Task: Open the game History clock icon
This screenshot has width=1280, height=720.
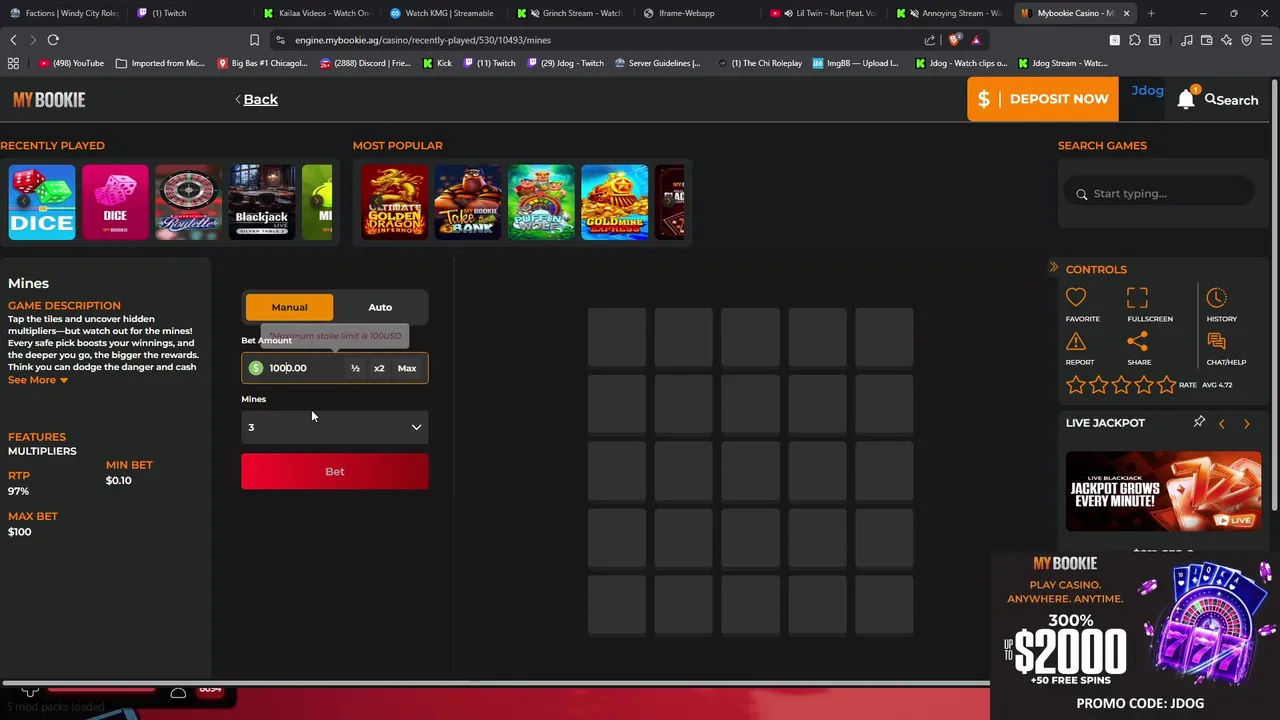Action: (1216, 298)
